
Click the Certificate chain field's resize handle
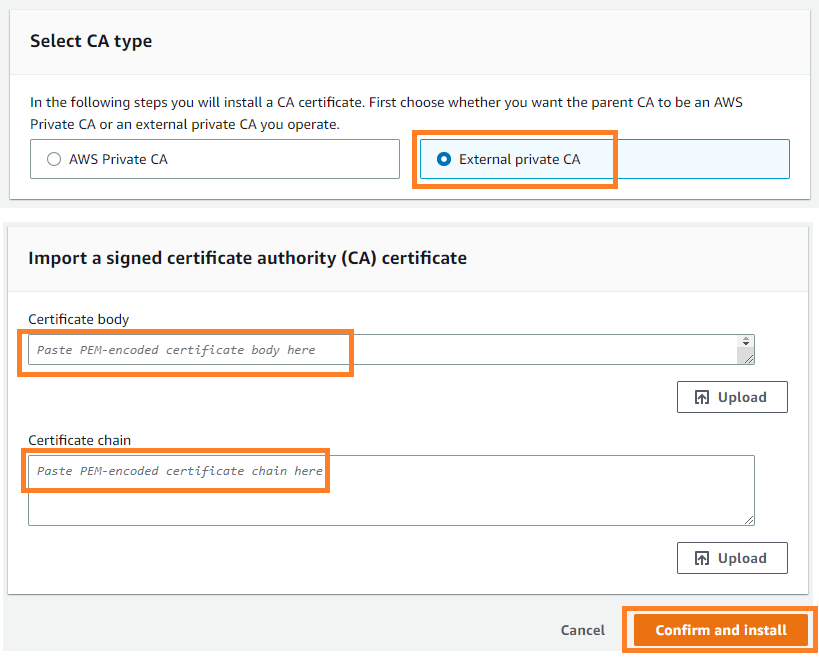[748, 520]
